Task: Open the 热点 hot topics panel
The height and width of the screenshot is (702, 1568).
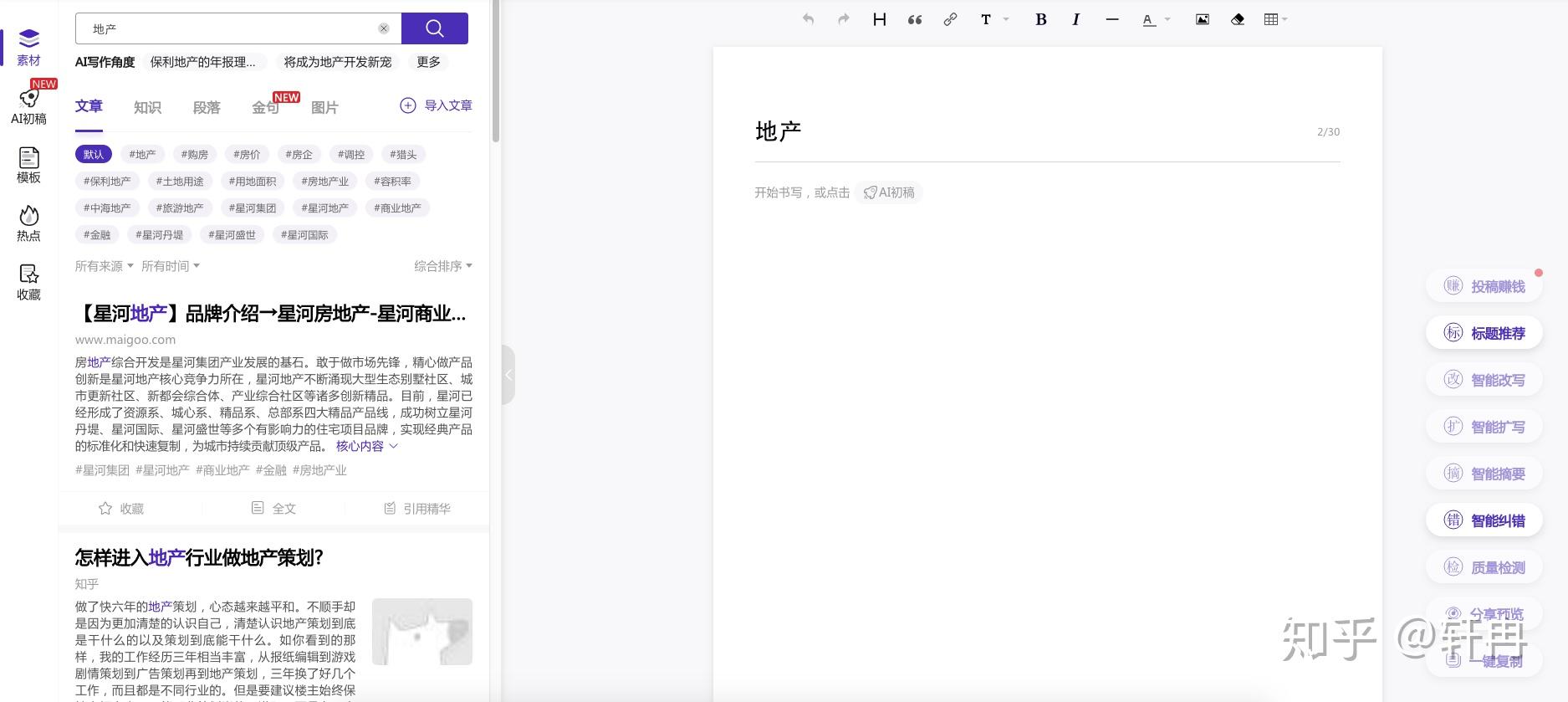Action: pos(28,223)
